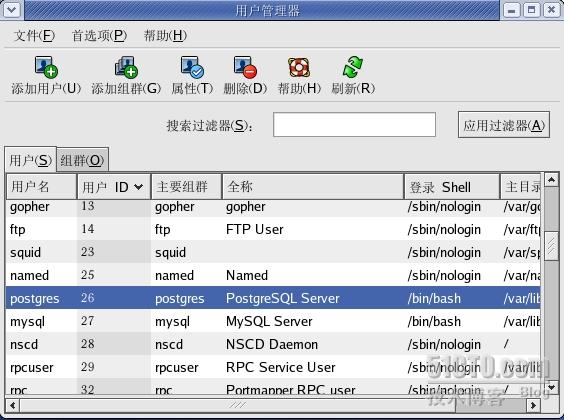Click the horizontal scrollbar thumb
Image resolution: width=564 pixels, height=420 pixels.
[x=238, y=406]
